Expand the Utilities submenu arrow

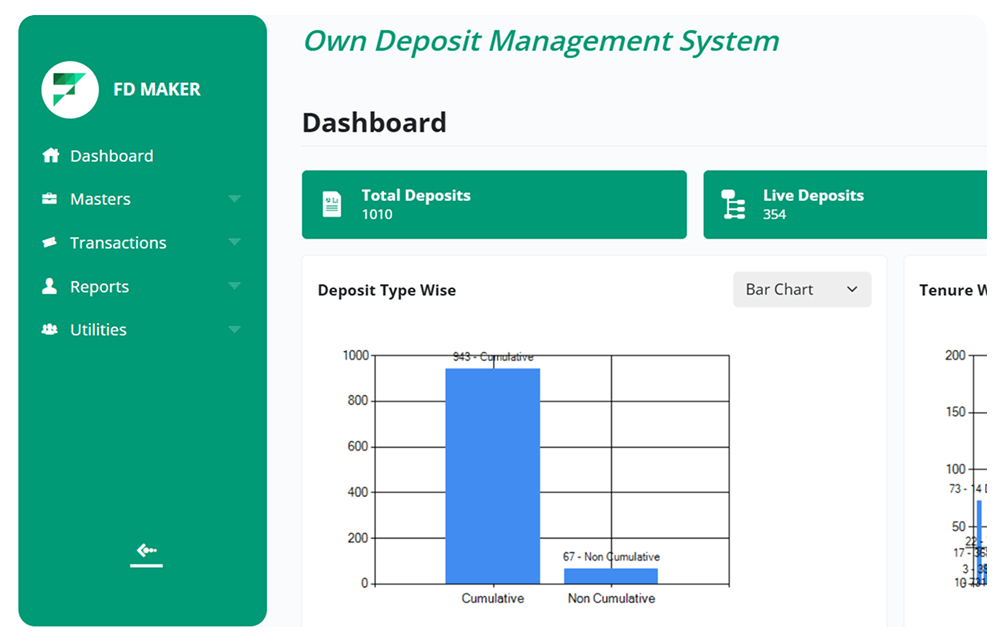coord(234,330)
